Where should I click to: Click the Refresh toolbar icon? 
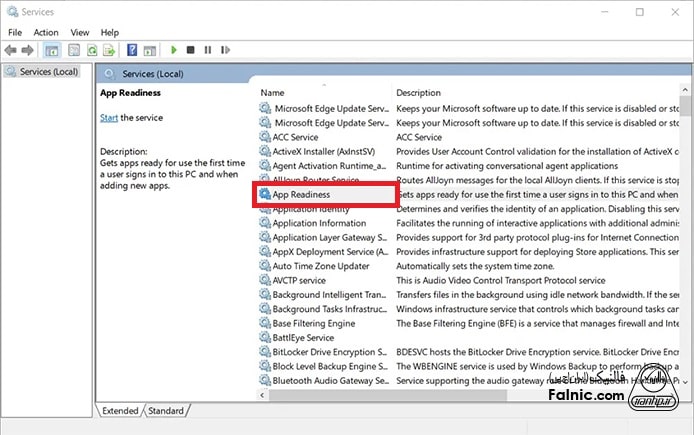93,50
